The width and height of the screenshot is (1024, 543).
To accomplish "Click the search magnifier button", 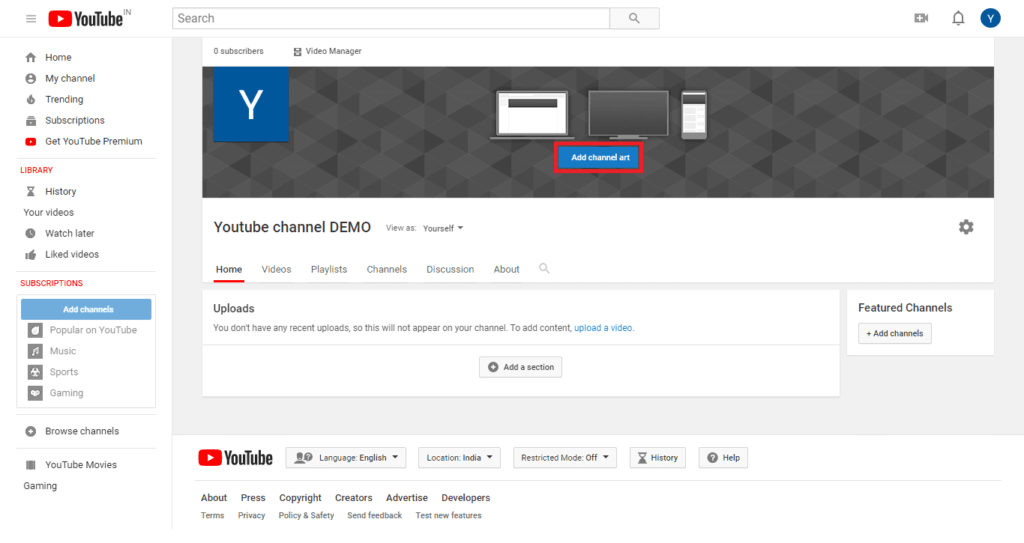I will click(x=634, y=18).
